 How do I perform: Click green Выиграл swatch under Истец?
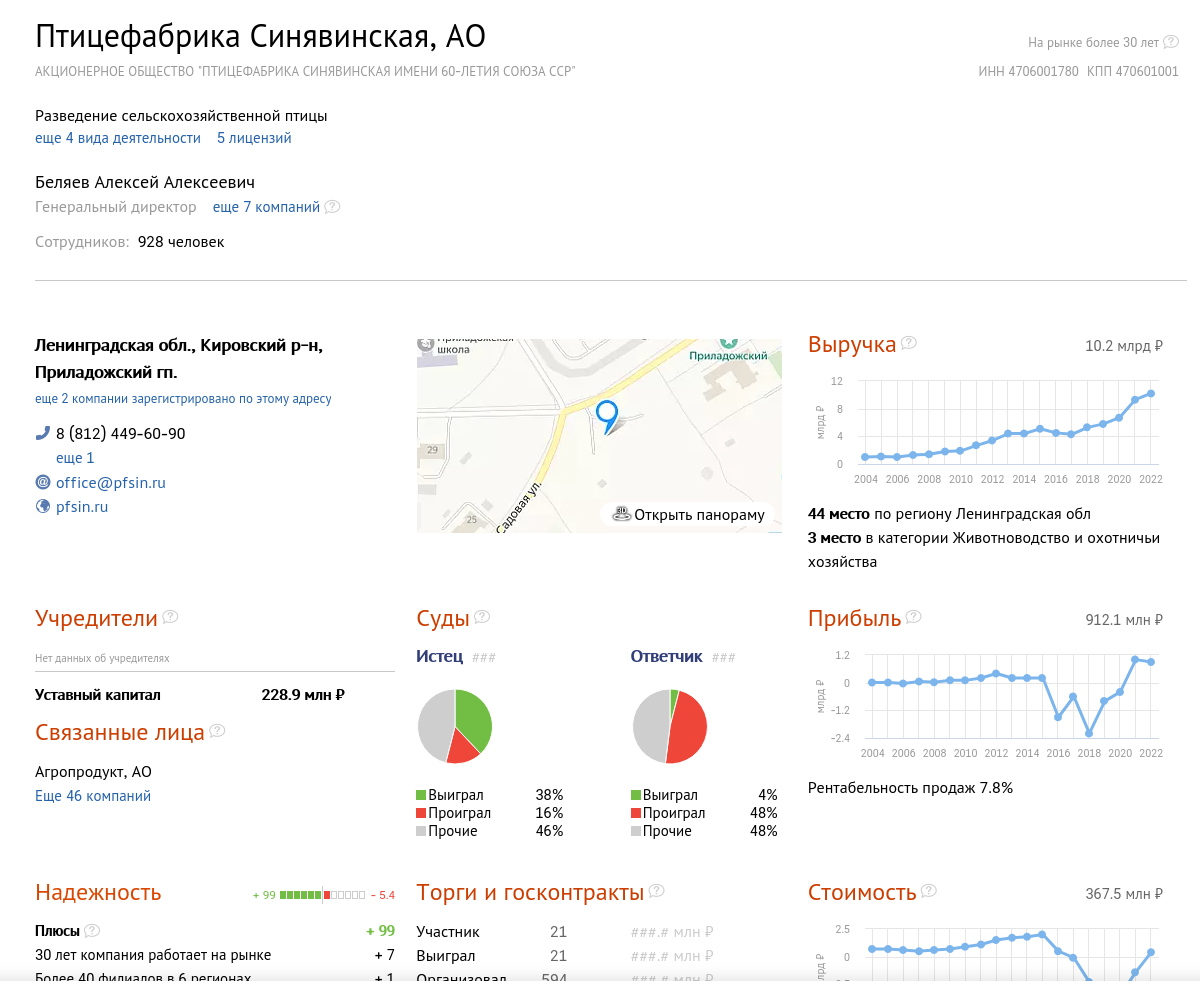pos(422,795)
